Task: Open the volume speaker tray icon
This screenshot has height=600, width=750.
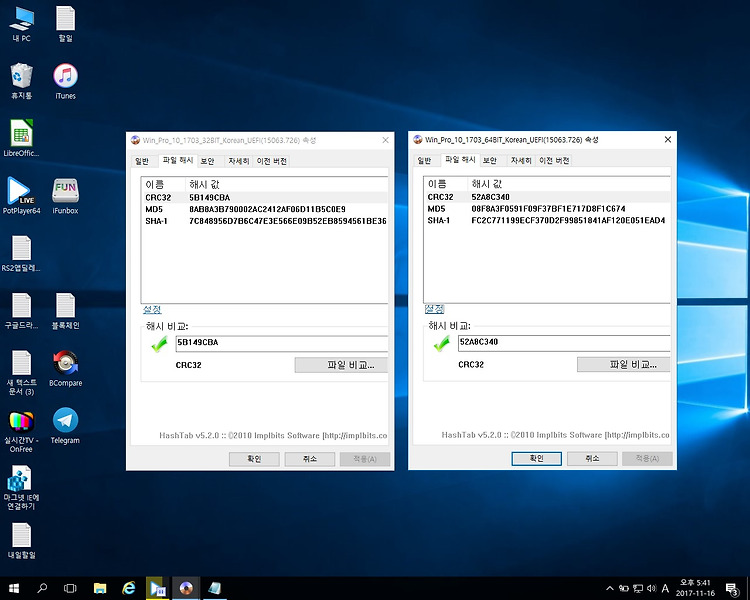Action: tap(651, 588)
